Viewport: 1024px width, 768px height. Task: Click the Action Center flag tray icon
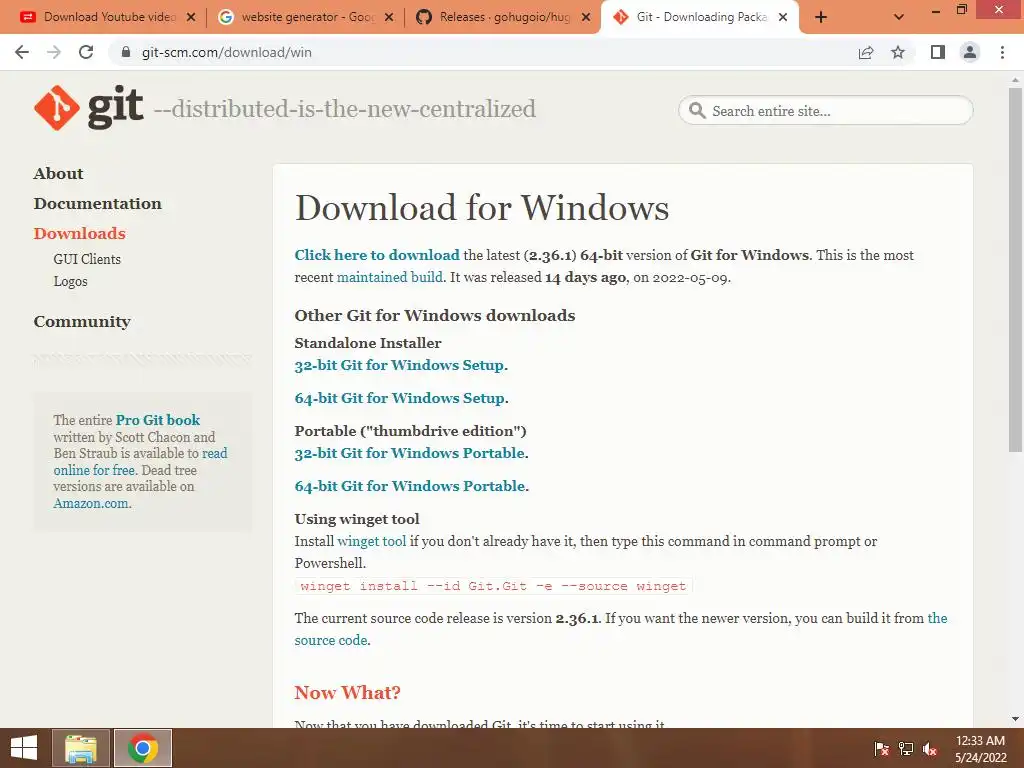pyautogui.click(x=881, y=749)
